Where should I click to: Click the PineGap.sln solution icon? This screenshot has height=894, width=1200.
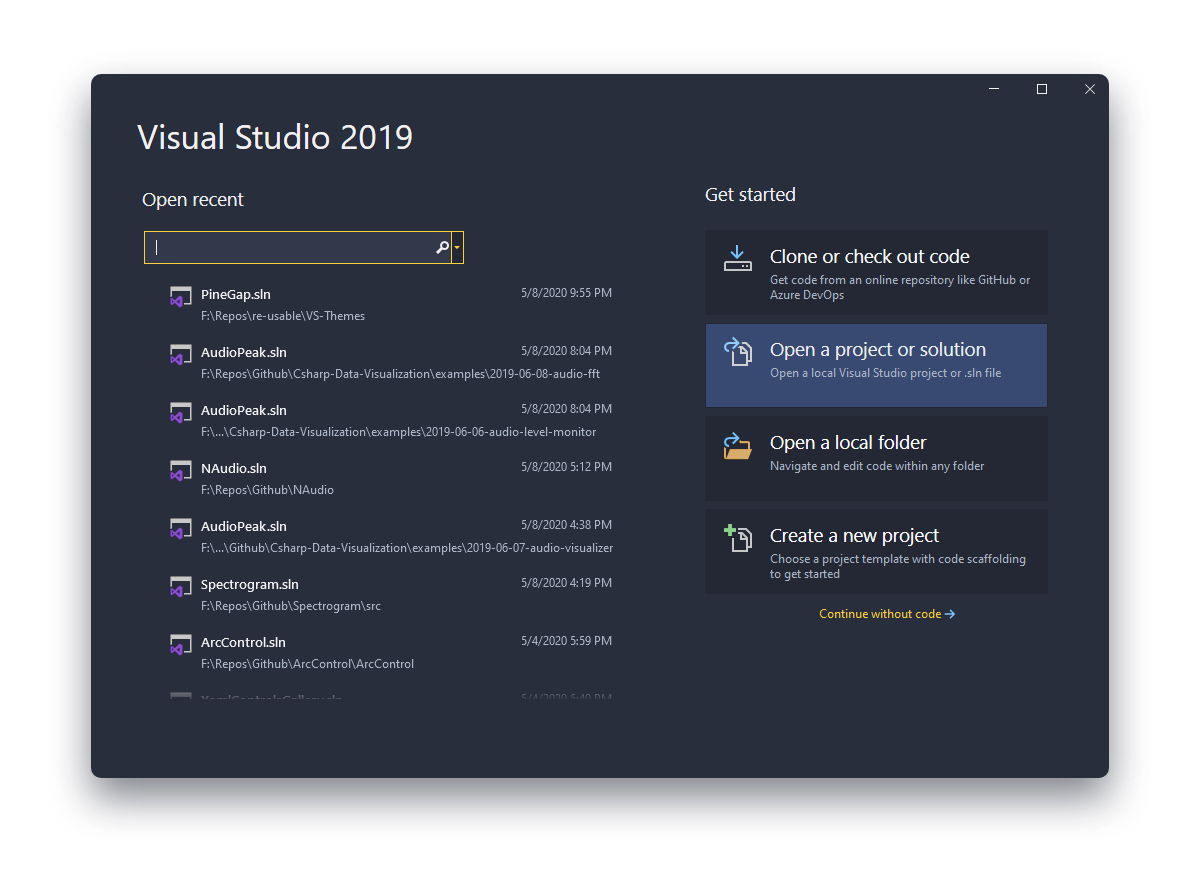(180, 297)
